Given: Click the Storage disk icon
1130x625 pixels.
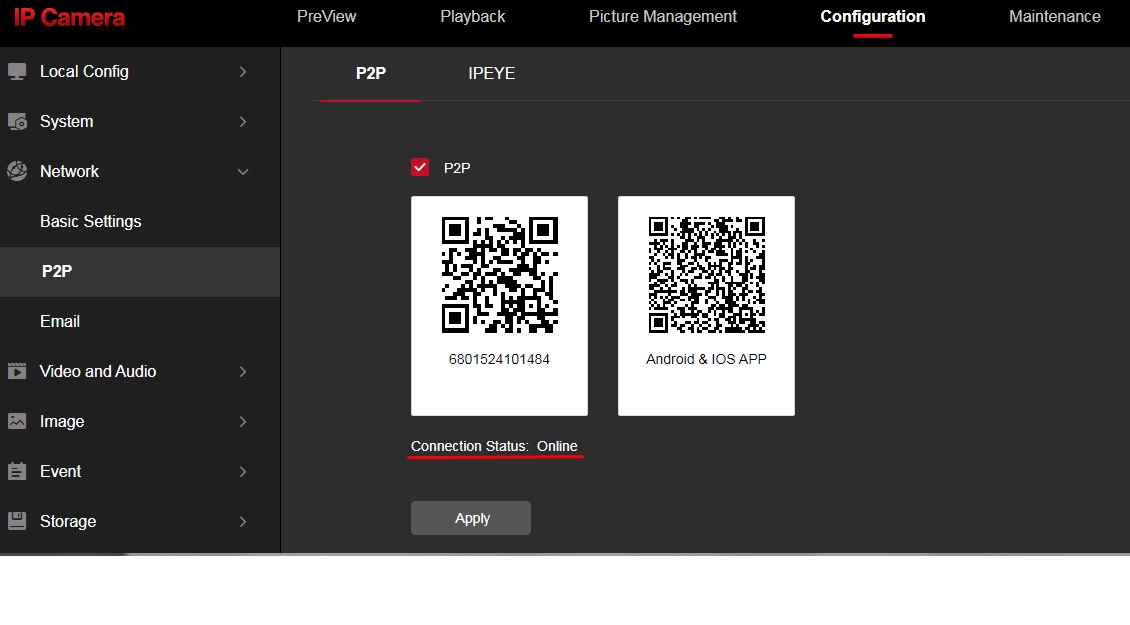Looking at the screenshot, I should coord(17,520).
